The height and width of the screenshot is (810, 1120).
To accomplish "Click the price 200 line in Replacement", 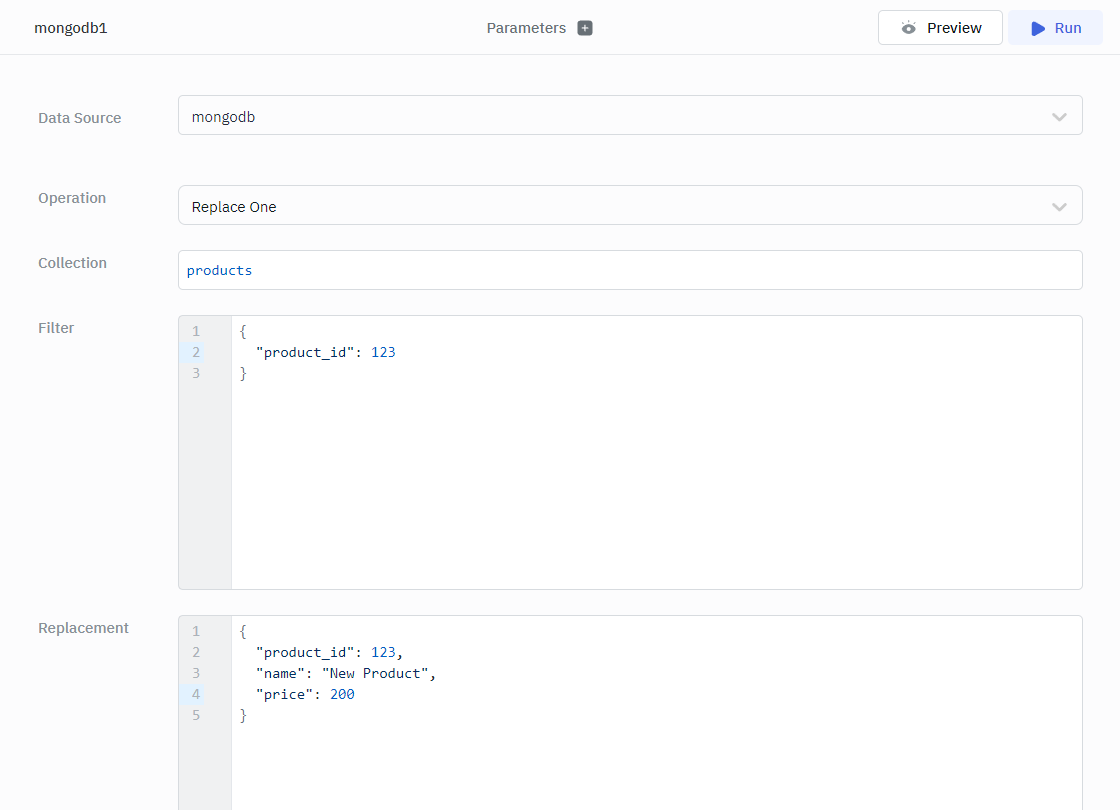I will pos(305,694).
